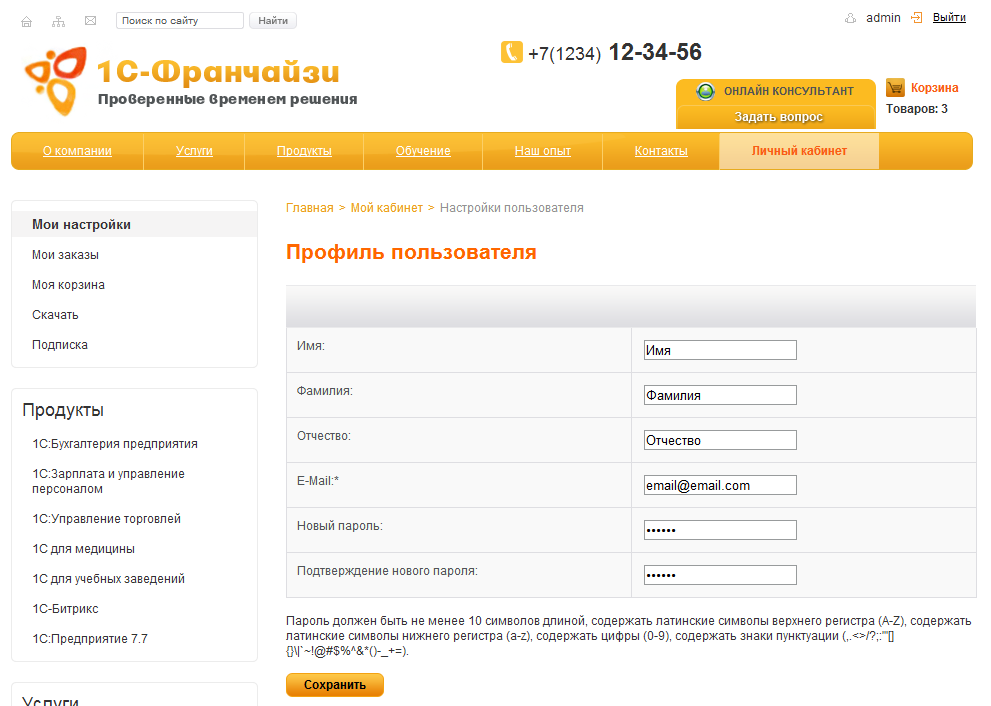Click the Найти search button
Viewport: 991px width, 706px height.
pyautogui.click(x=272, y=21)
